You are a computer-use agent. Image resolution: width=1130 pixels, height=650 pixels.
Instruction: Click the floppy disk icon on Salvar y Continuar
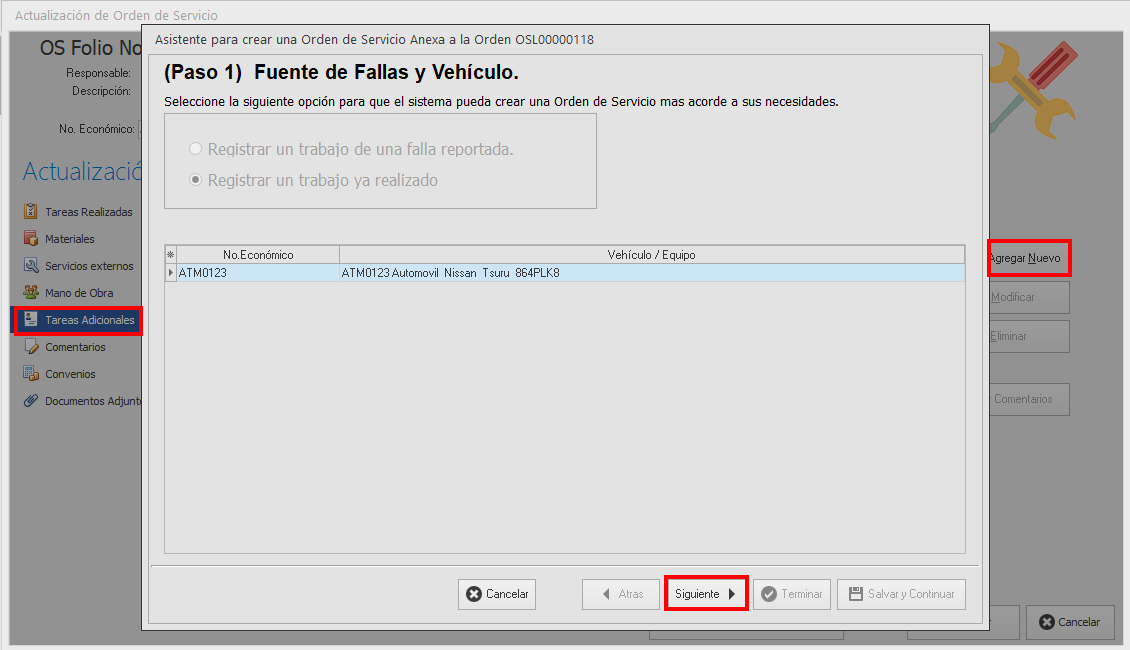tap(855, 594)
